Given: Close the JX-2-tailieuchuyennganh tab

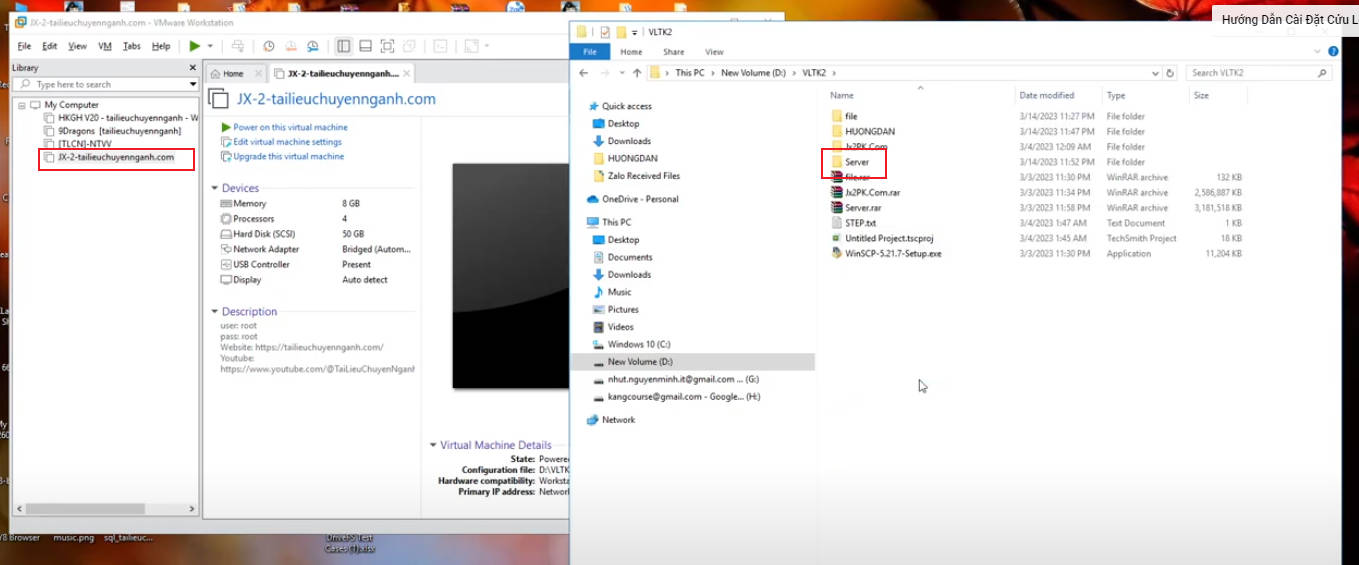Looking at the screenshot, I should pos(407,74).
